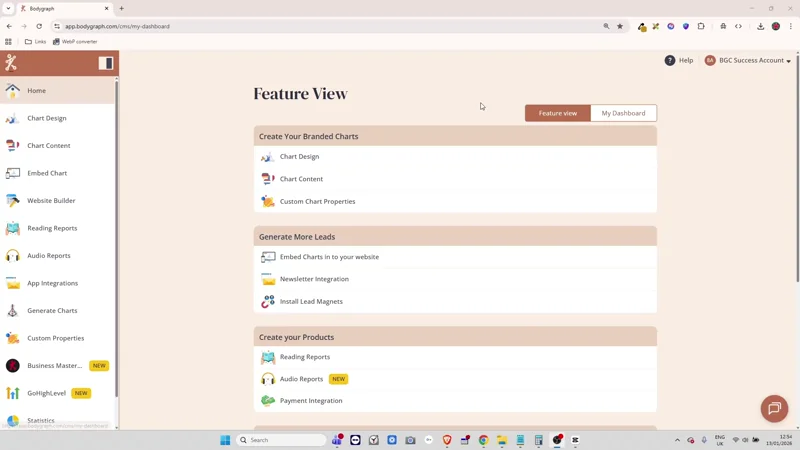Click the Help question mark icon
This screenshot has width=800, height=450.
(670, 60)
